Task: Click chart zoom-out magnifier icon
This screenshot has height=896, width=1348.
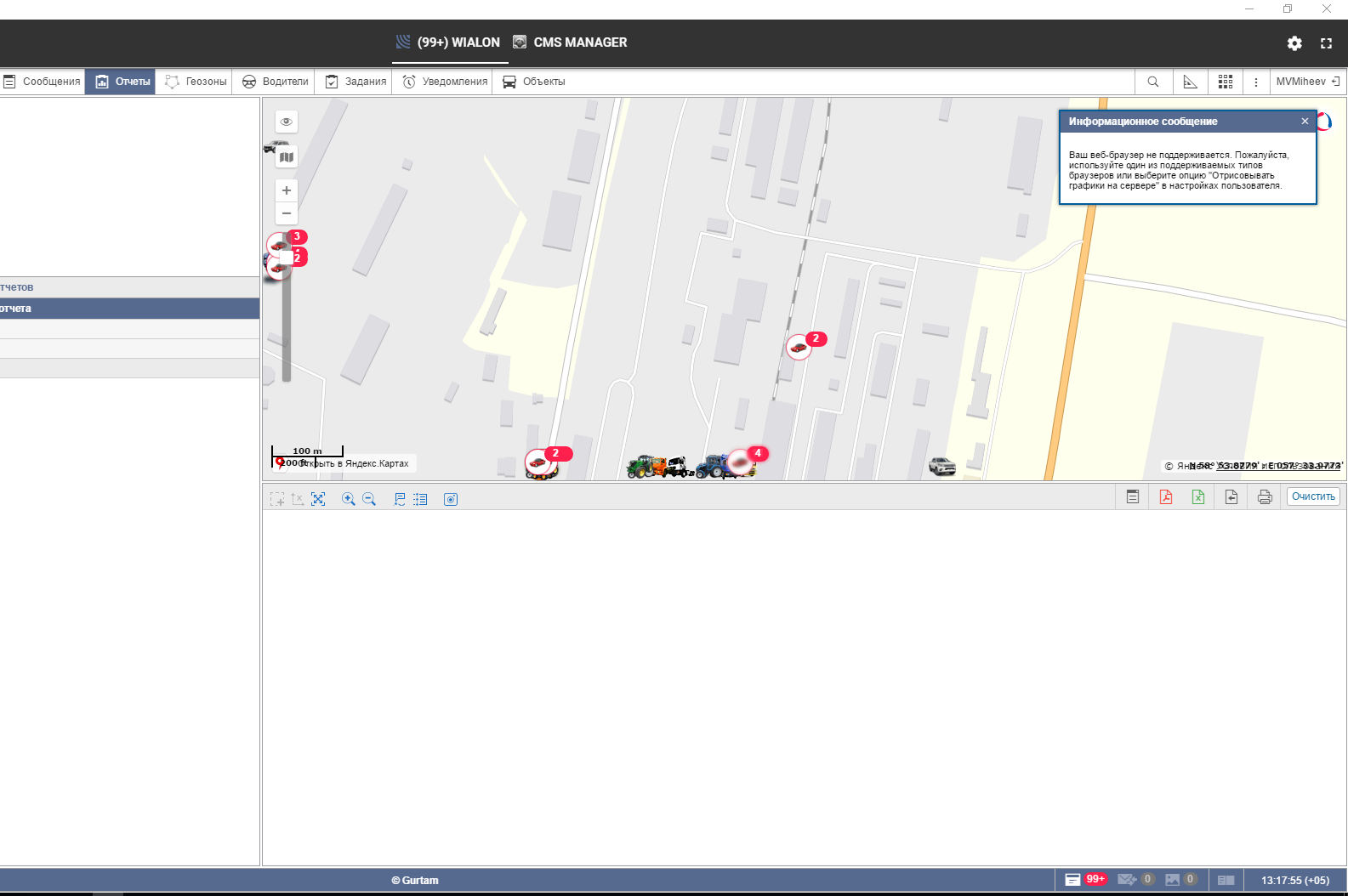Action: [369, 499]
